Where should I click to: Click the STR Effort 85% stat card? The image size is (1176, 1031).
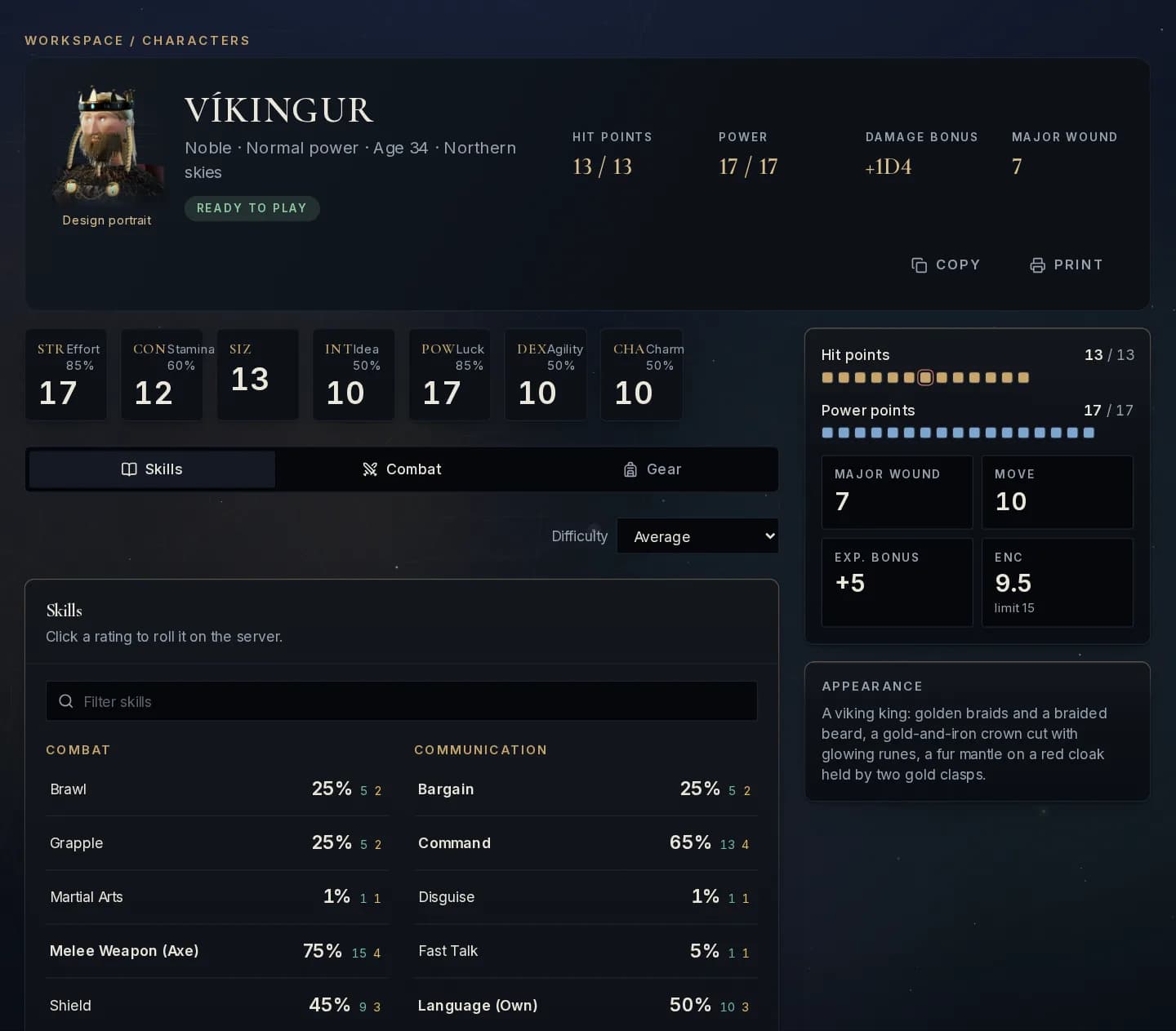coord(66,375)
